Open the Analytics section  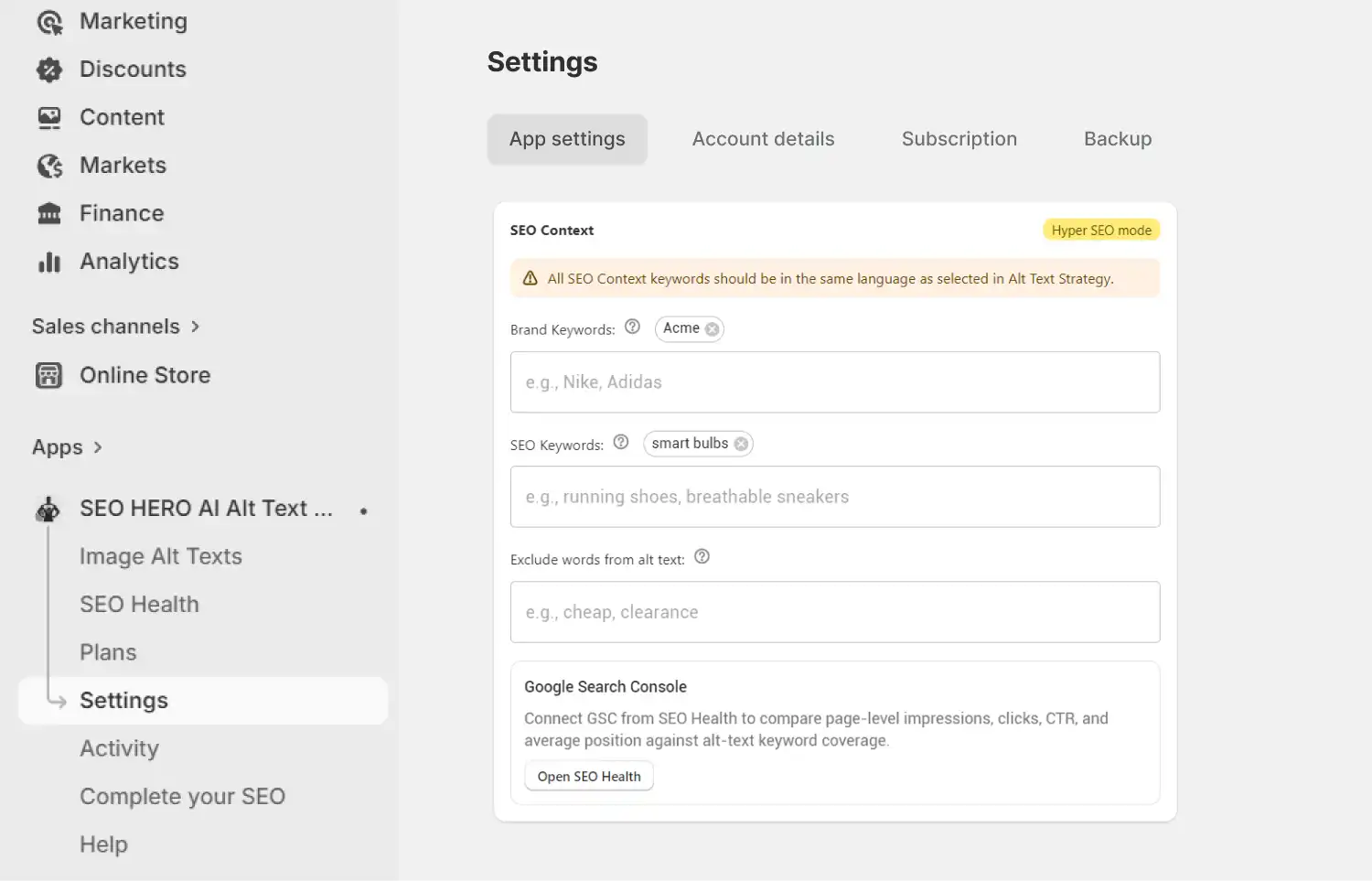click(129, 262)
